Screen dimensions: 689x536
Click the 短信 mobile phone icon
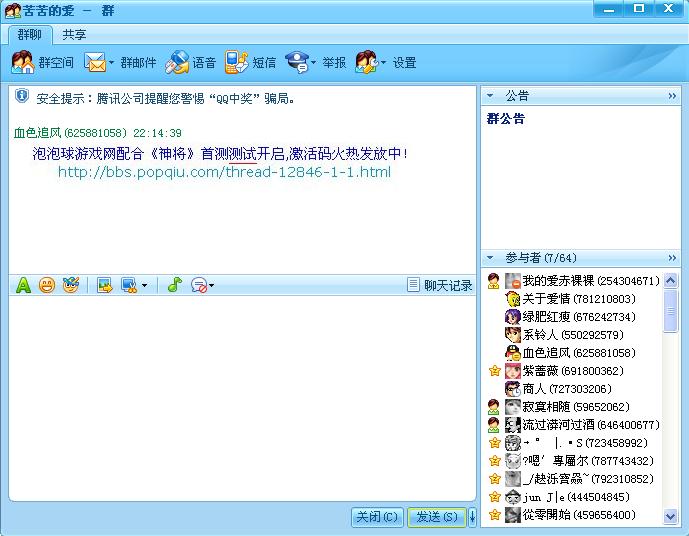236,62
